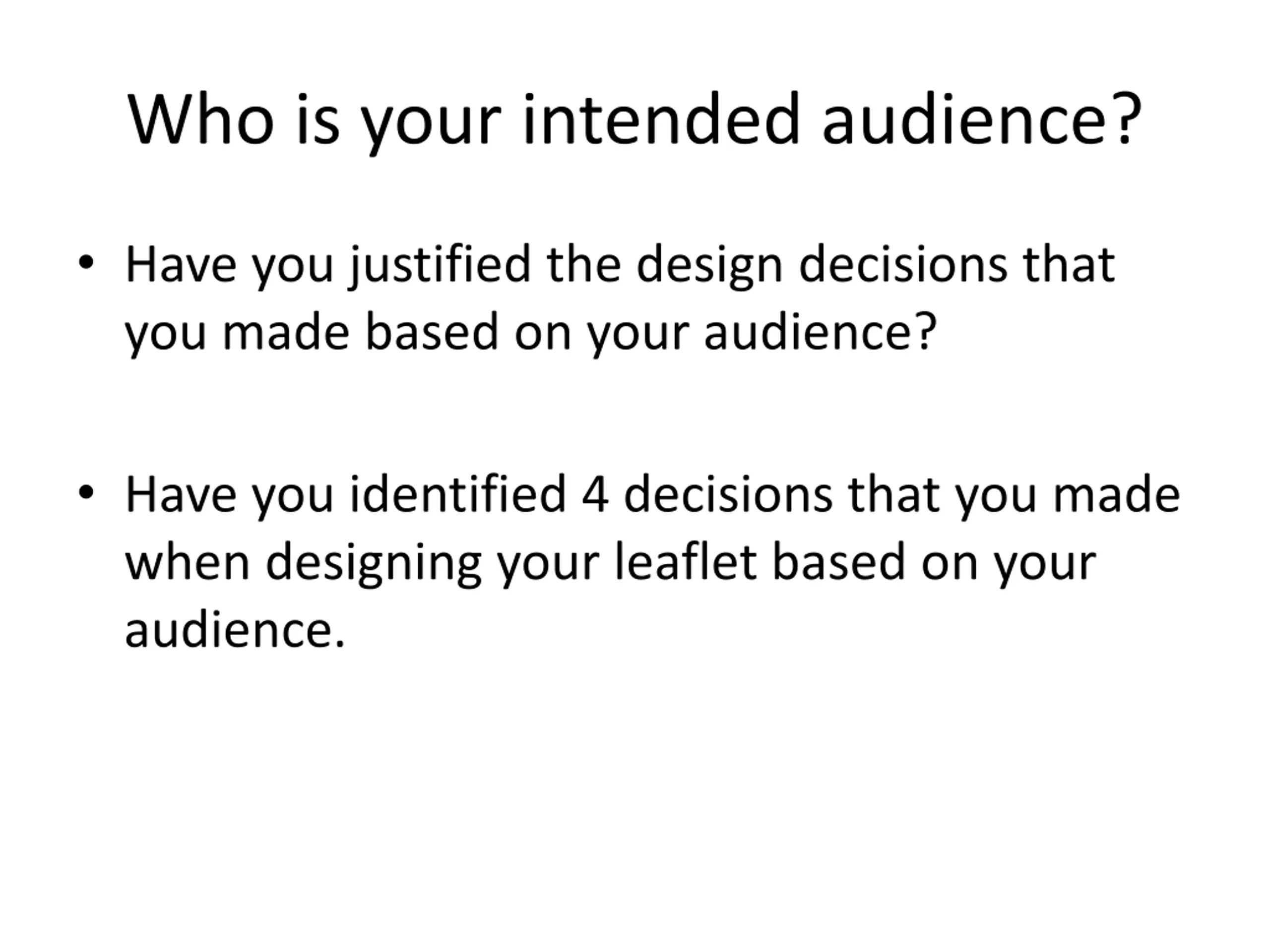Click "decisions that" in the first bullet

point(956,266)
